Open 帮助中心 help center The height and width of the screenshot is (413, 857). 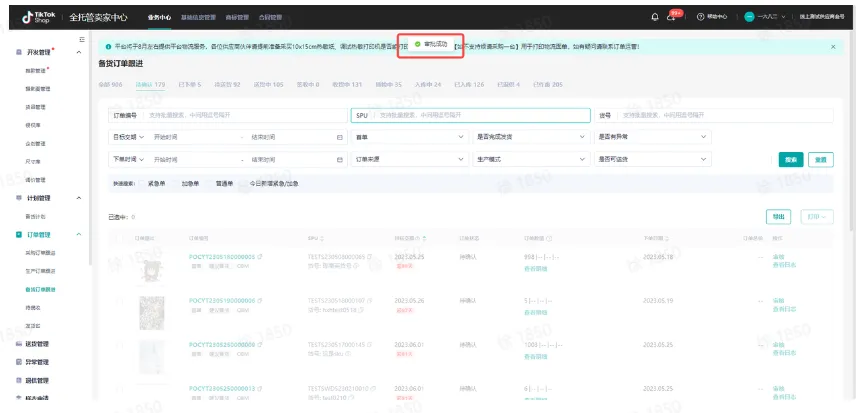pos(712,17)
